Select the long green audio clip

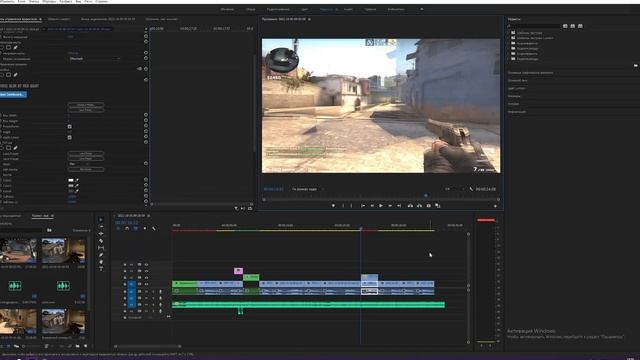(308, 304)
